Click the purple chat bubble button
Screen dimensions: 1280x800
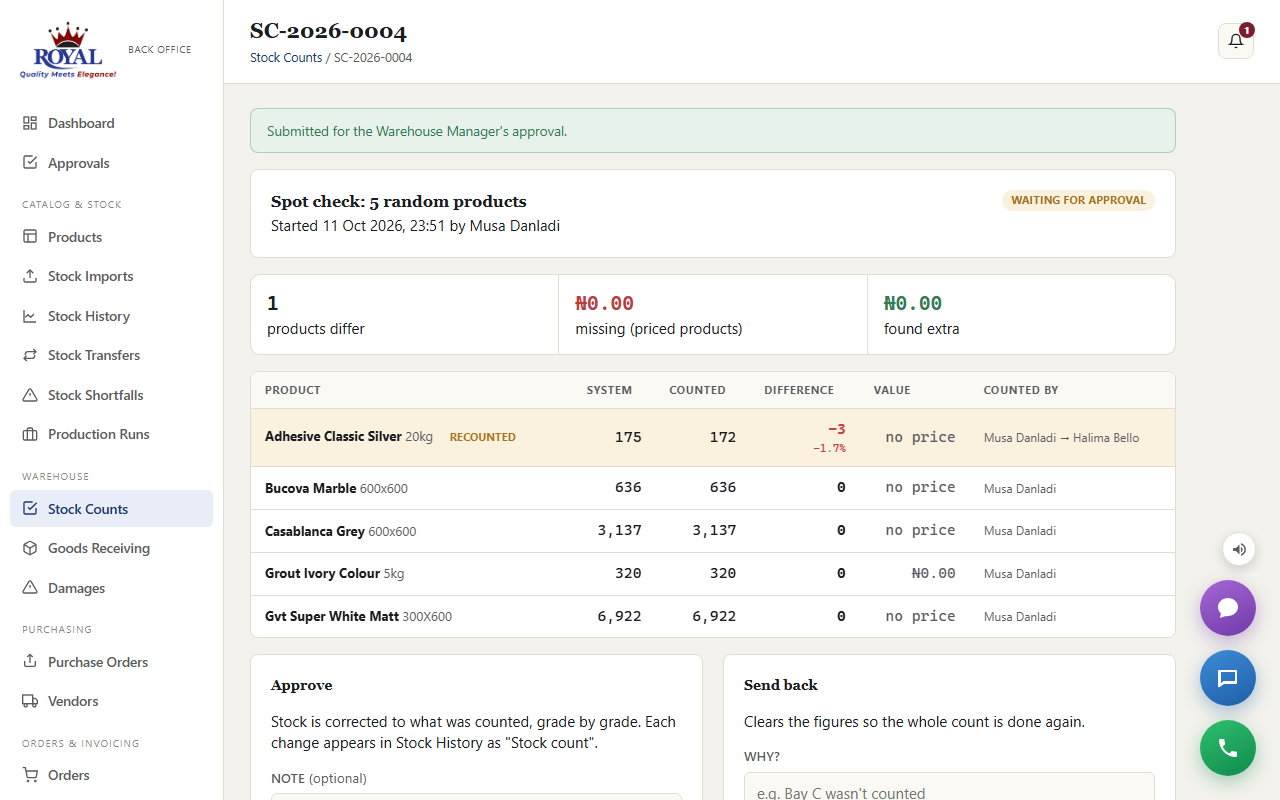click(1228, 608)
